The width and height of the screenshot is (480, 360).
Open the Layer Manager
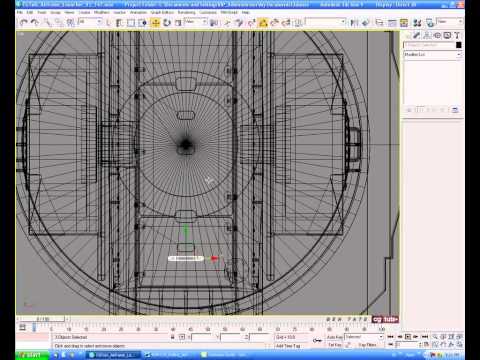click(x=380, y=23)
